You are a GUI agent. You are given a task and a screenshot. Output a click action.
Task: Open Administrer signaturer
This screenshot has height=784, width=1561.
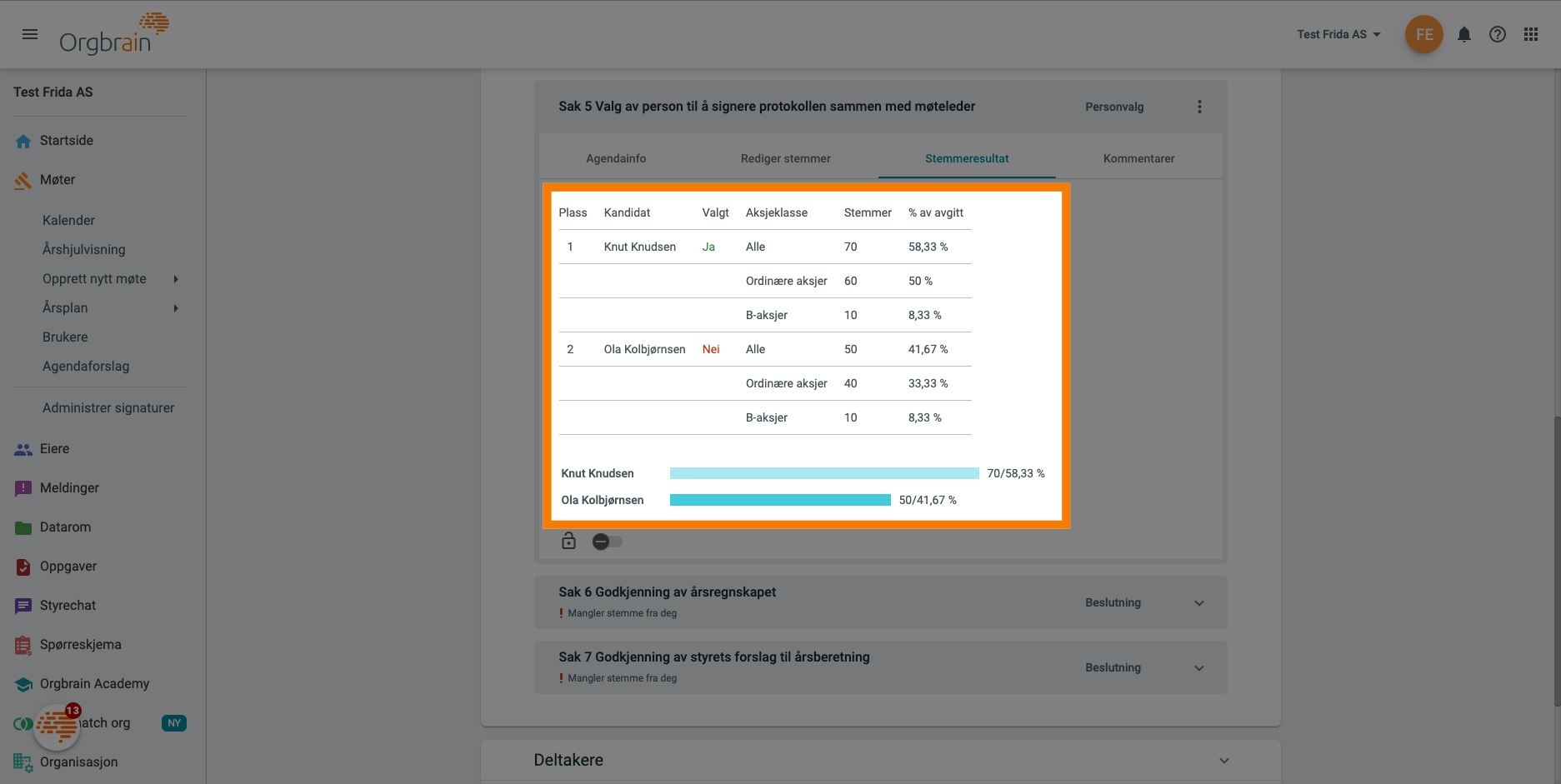[x=108, y=408]
